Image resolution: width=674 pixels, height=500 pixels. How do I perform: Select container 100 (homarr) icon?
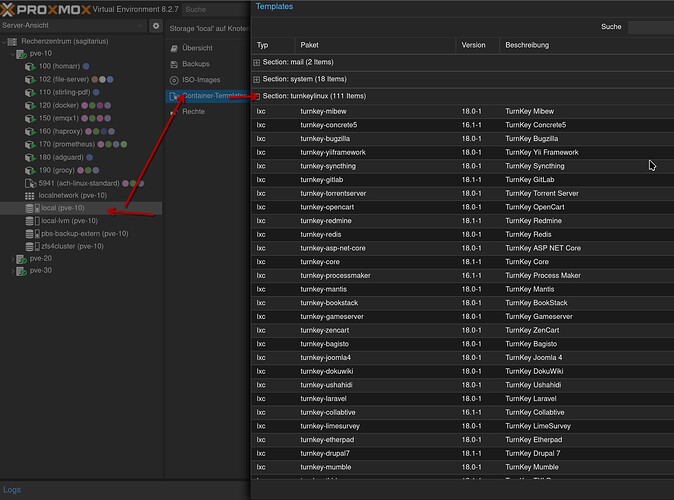click(30, 66)
